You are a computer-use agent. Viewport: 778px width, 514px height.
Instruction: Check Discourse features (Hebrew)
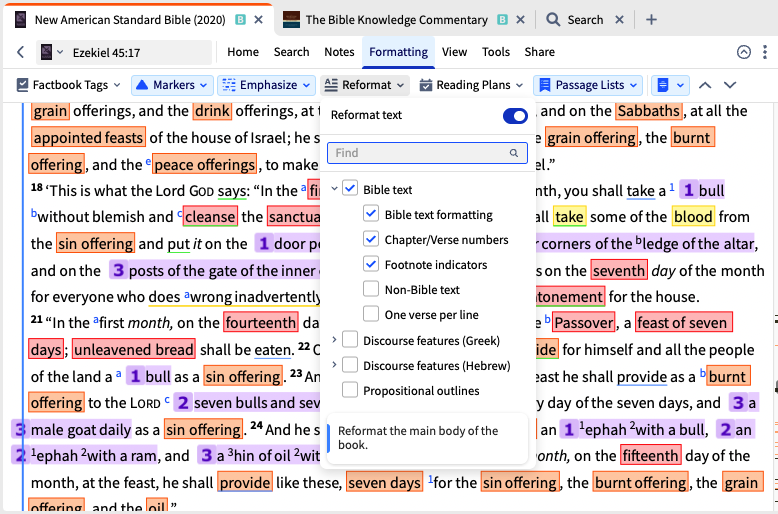tap(350, 365)
